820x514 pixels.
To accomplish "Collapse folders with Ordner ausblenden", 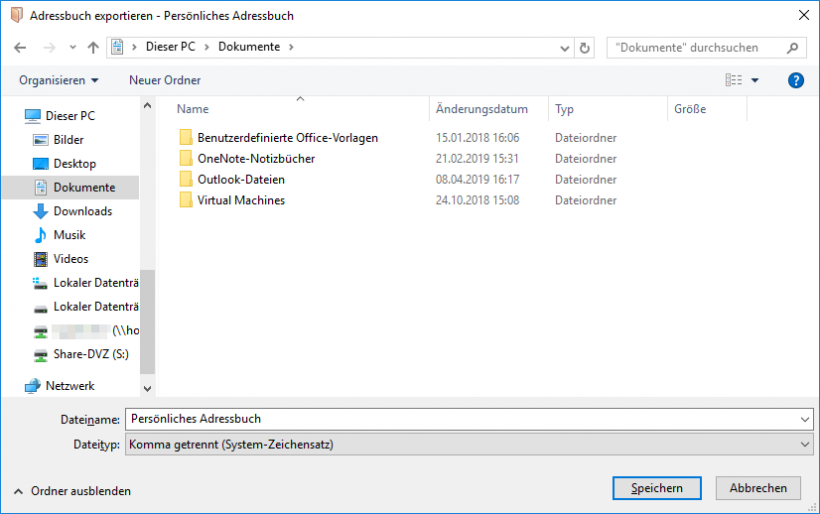I will (72, 491).
